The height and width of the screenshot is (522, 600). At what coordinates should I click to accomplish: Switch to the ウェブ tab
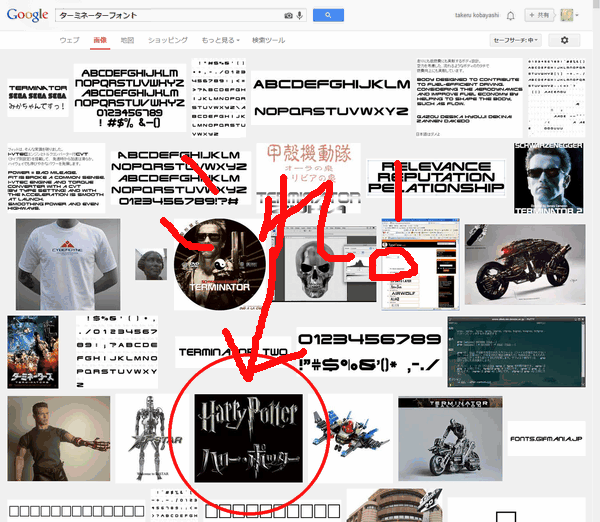pos(70,40)
